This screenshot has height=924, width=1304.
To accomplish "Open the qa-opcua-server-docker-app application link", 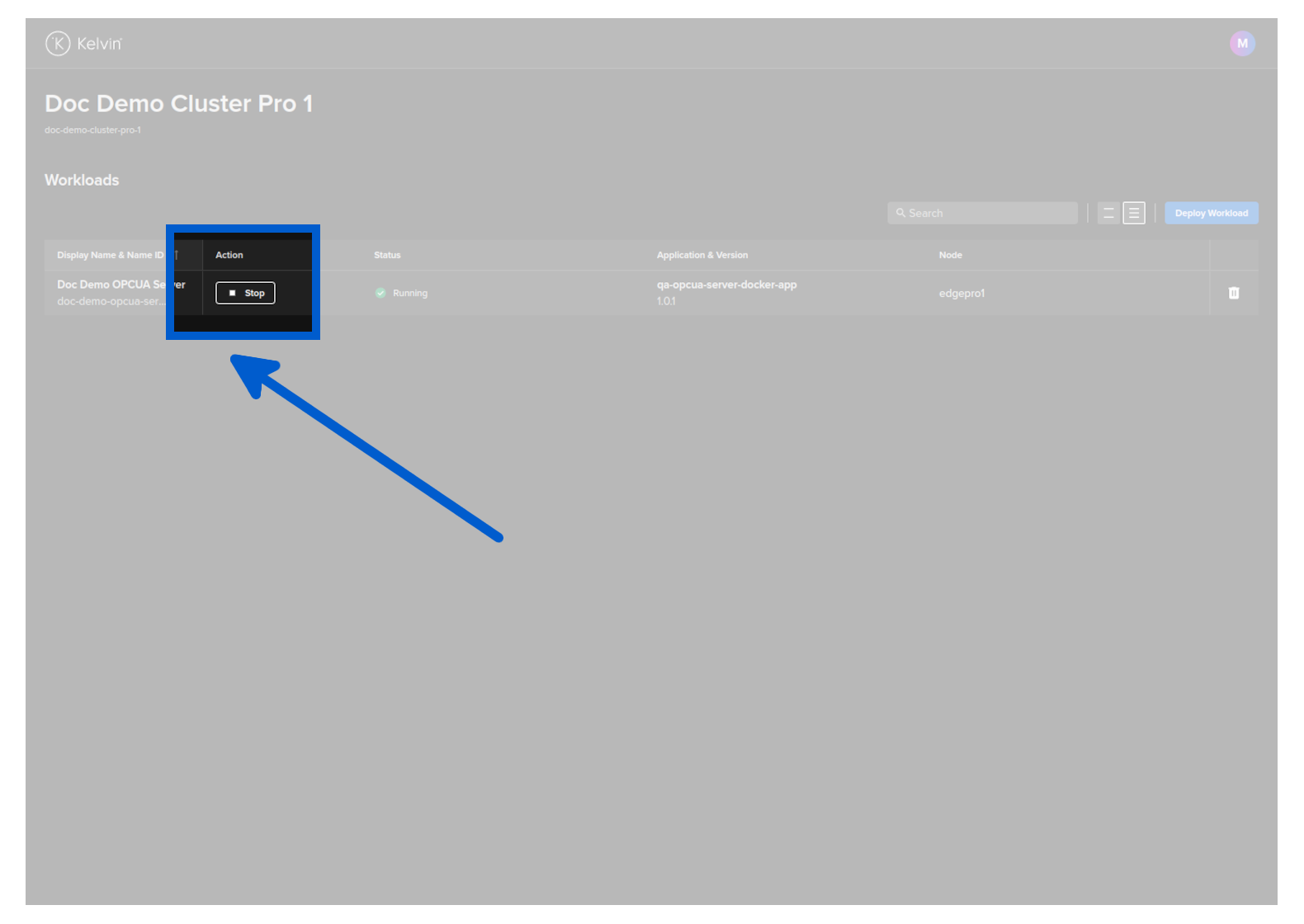I will click(726, 285).
